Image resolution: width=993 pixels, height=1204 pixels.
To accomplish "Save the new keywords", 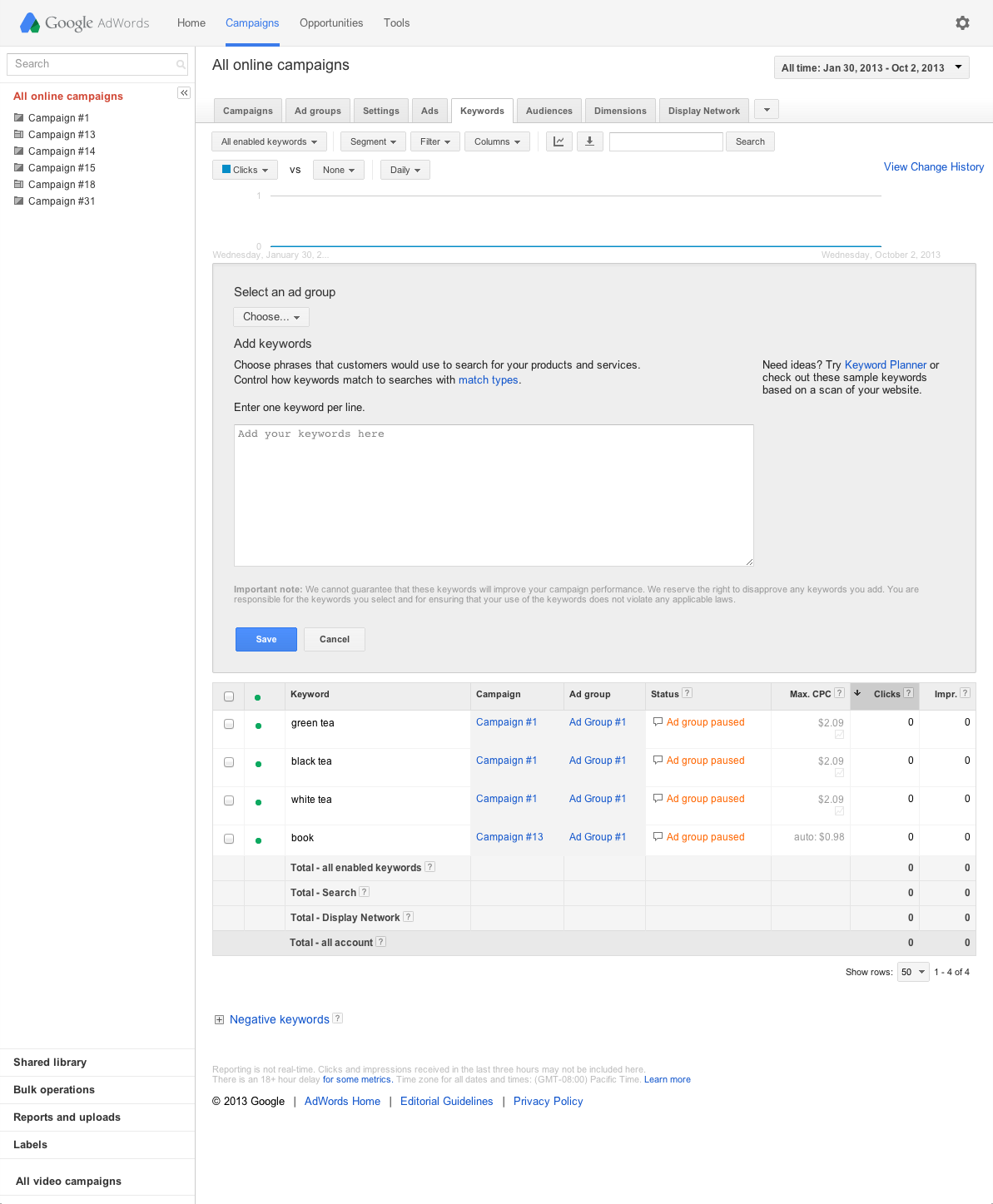I will [x=266, y=639].
